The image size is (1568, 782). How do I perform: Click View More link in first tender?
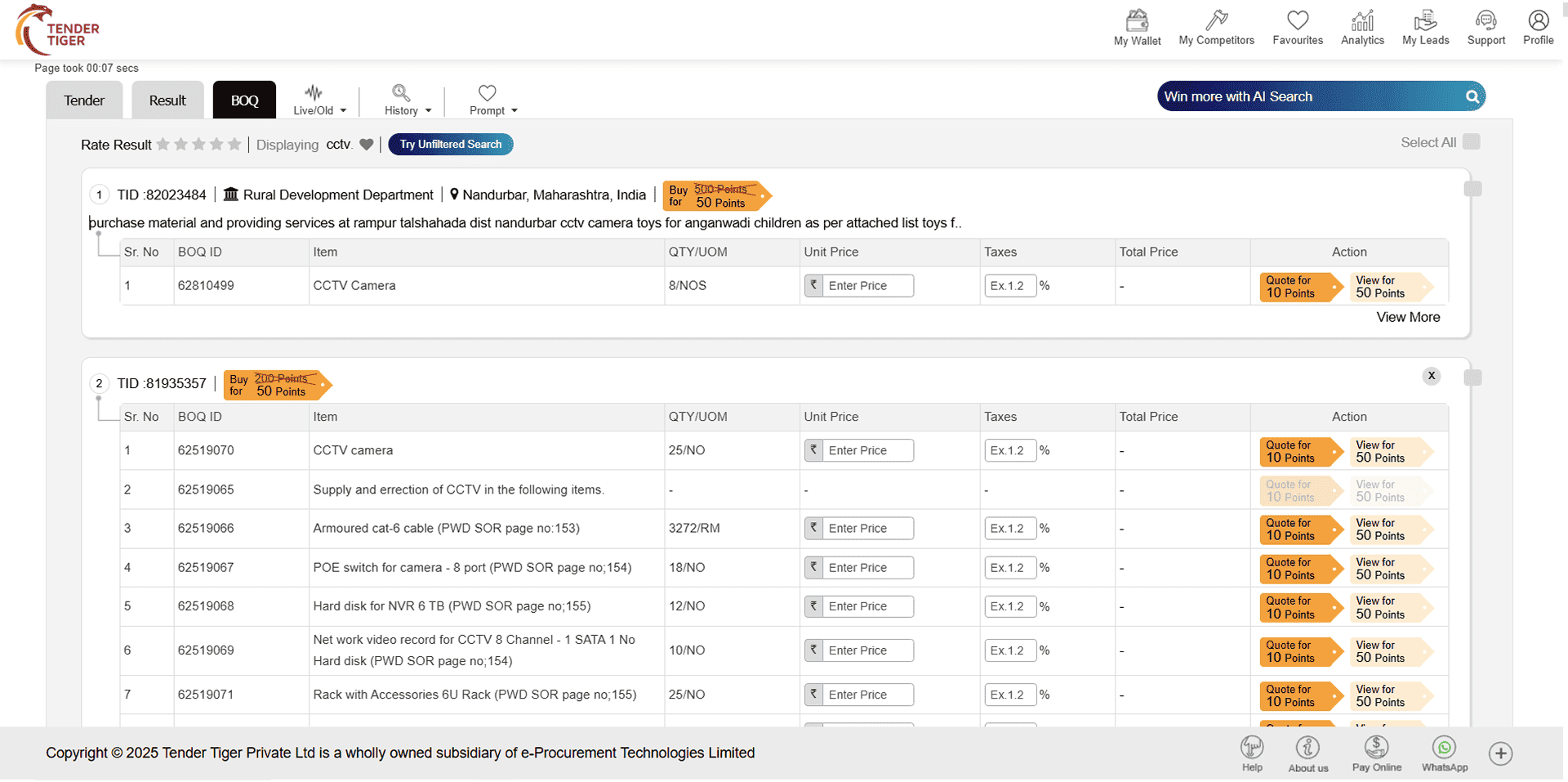[x=1407, y=317]
